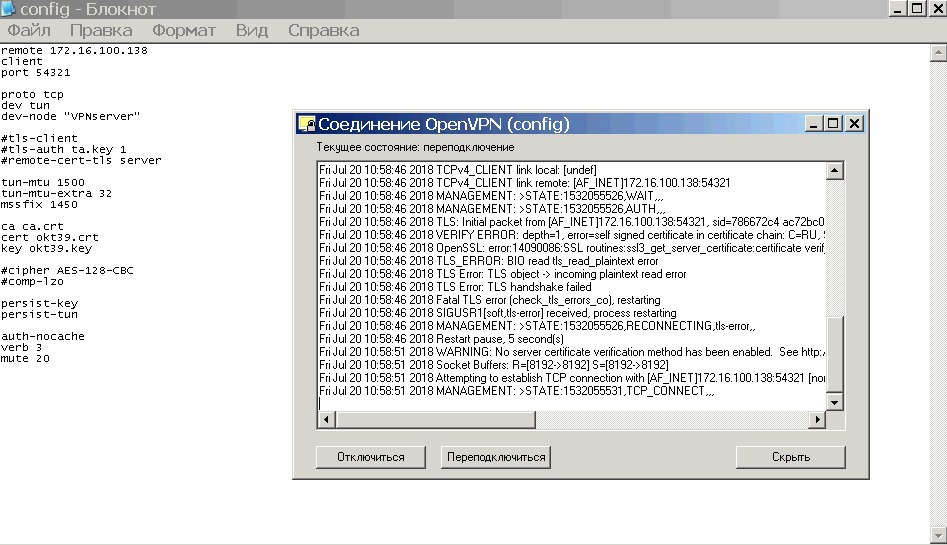Click the 'verb 3' line in Notepad
Viewport: 947px width, 545px height.
click(x=21, y=347)
